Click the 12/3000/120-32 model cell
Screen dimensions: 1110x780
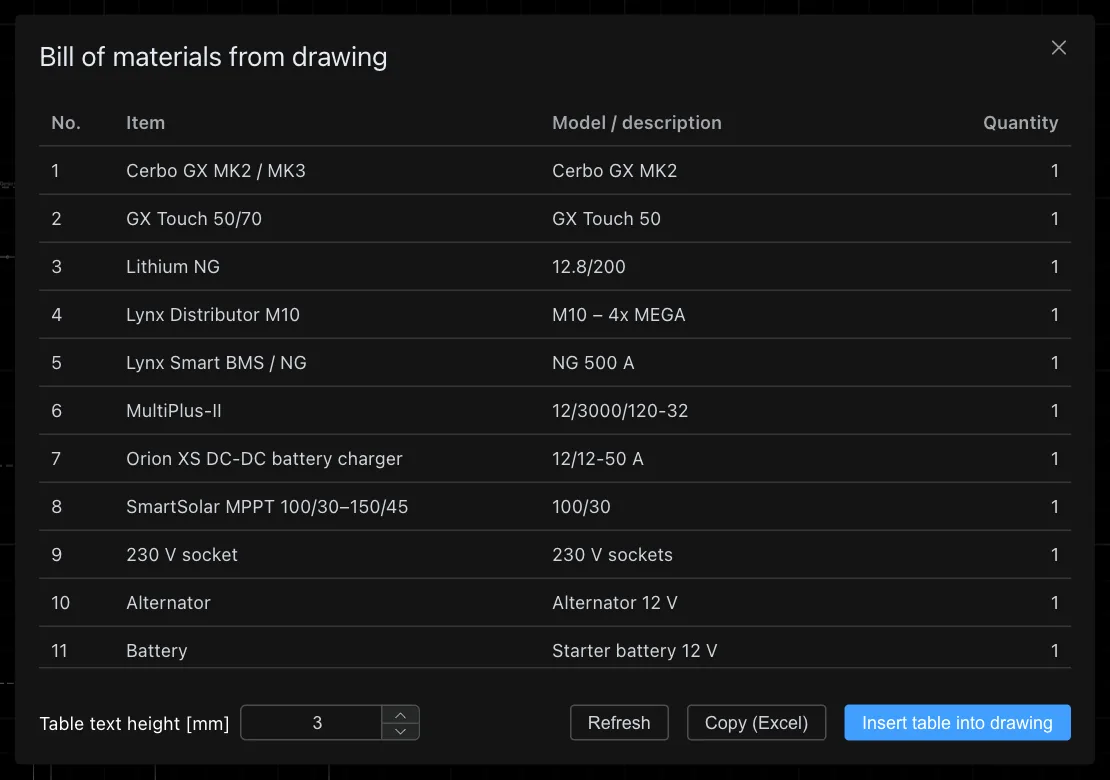(x=620, y=411)
